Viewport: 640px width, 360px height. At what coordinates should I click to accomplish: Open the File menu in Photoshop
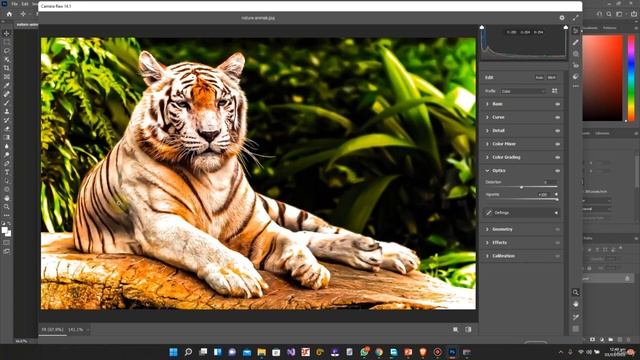point(14,4)
